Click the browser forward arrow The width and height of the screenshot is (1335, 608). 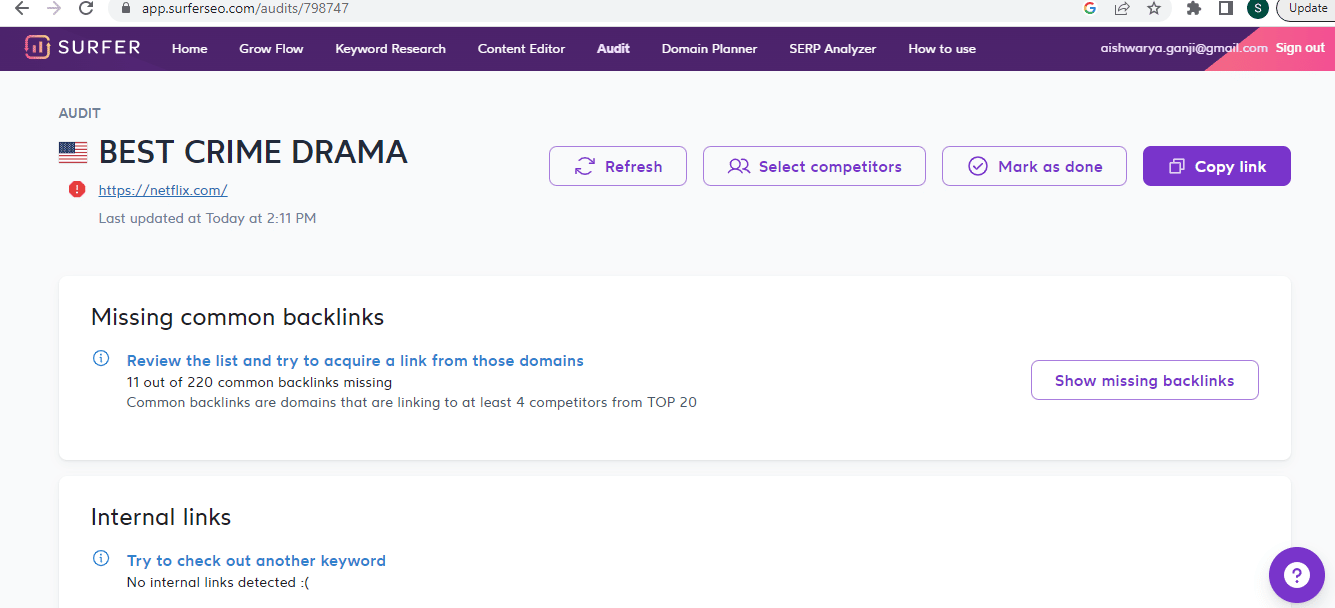[x=54, y=8]
